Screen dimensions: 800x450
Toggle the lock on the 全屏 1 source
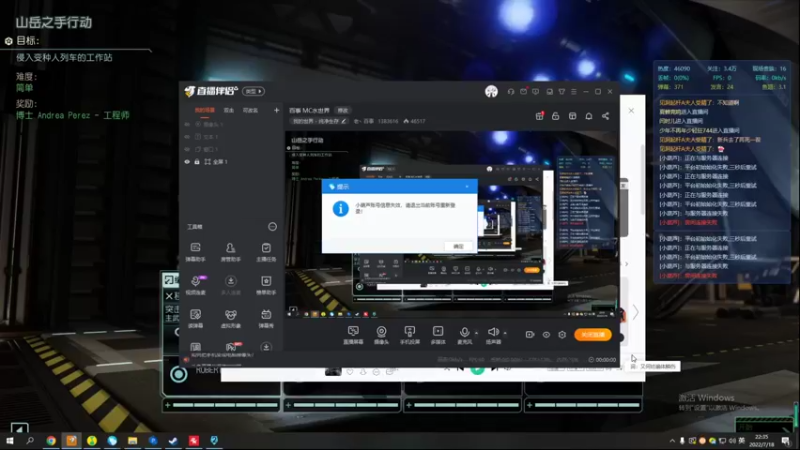pos(197,162)
